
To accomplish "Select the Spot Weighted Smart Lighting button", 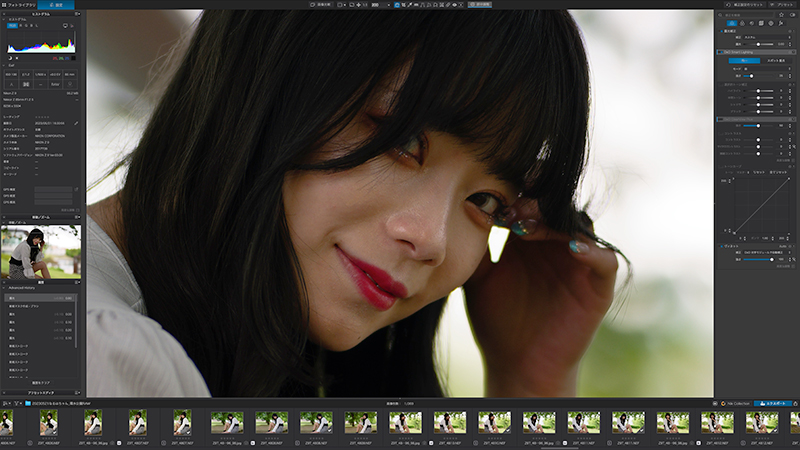I will click(777, 60).
